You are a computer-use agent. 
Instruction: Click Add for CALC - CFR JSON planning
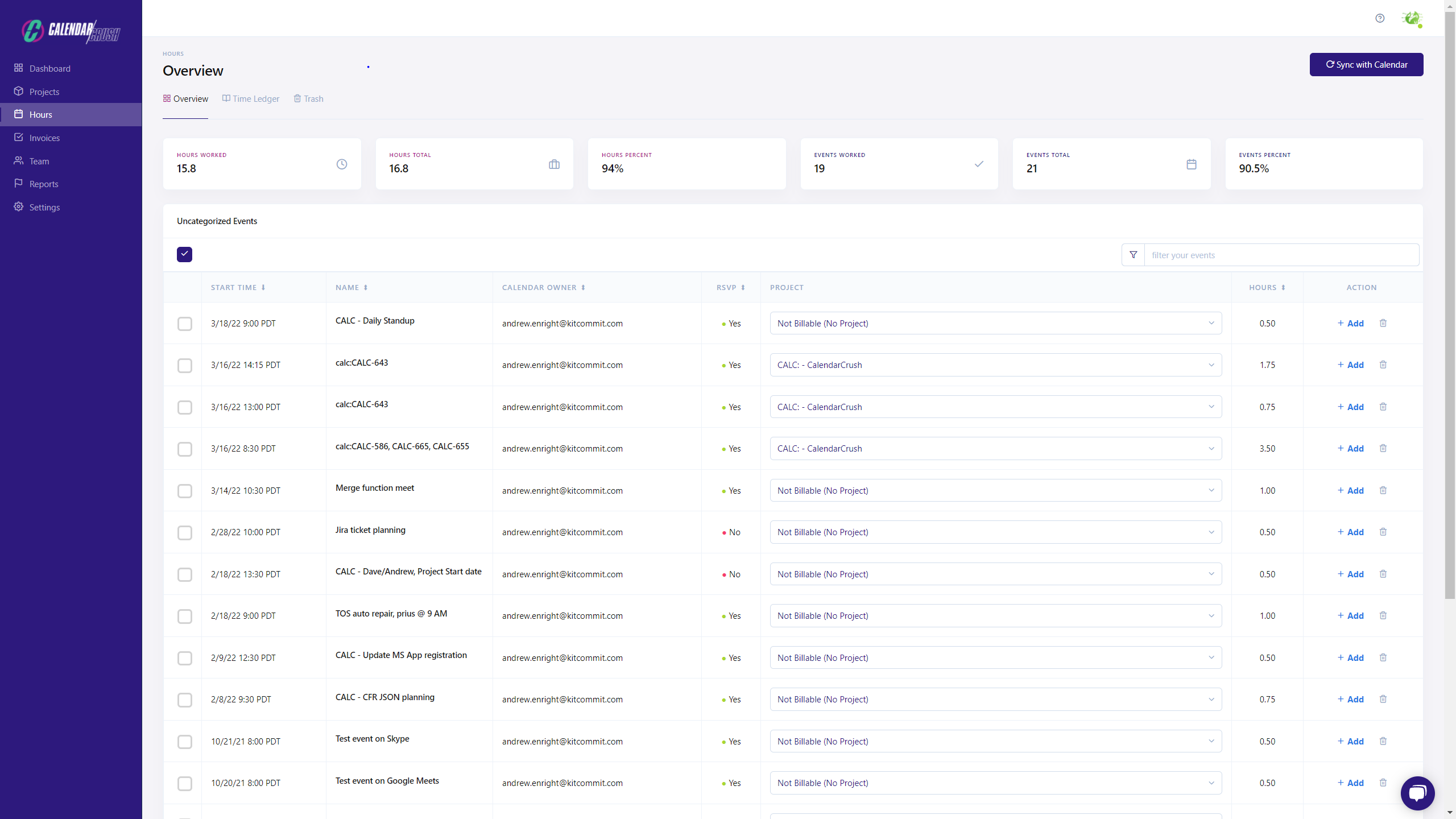(x=1350, y=699)
